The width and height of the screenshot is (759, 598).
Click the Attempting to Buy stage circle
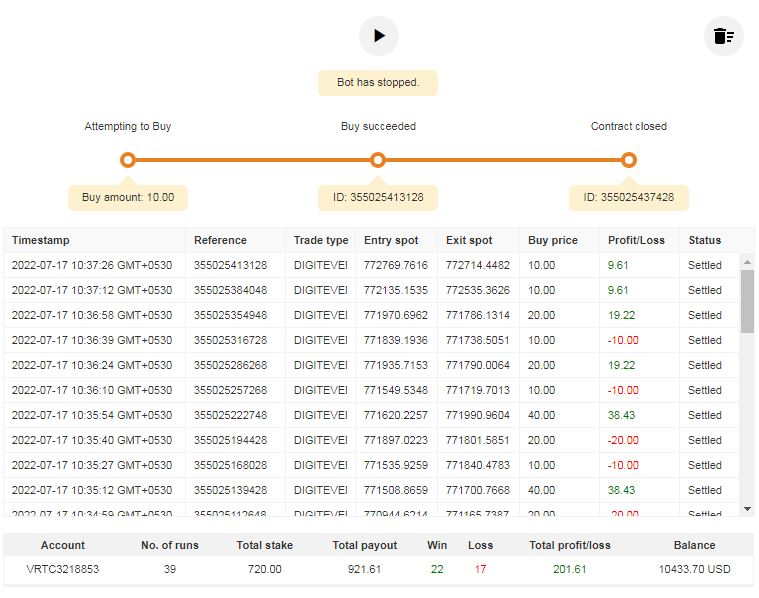click(127, 160)
